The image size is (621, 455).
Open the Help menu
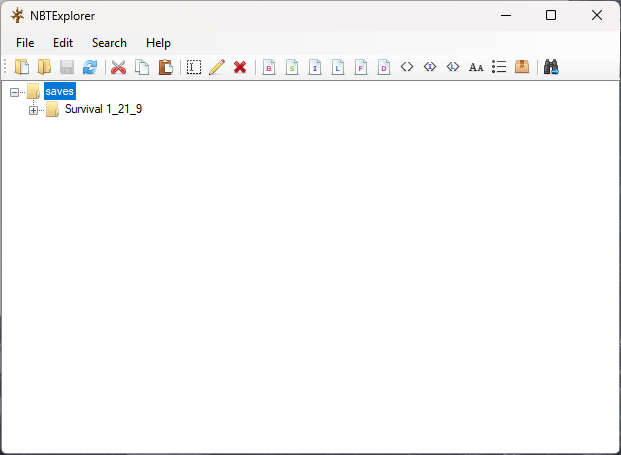click(158, 43)
